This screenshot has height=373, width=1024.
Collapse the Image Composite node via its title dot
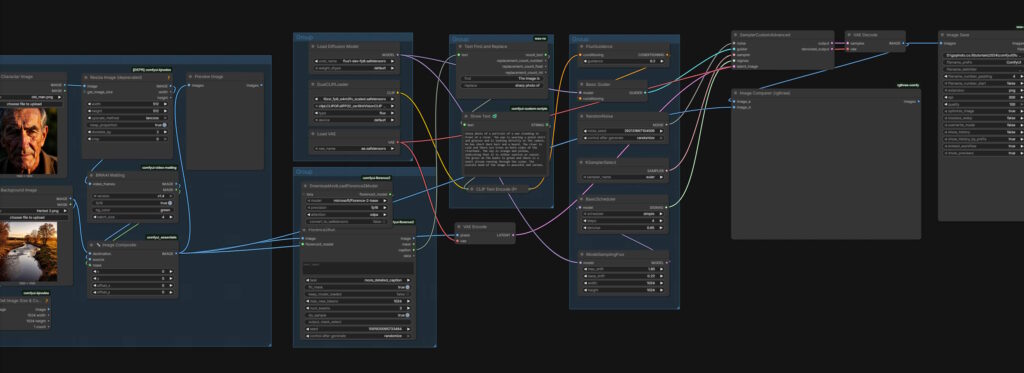(92, 245)
